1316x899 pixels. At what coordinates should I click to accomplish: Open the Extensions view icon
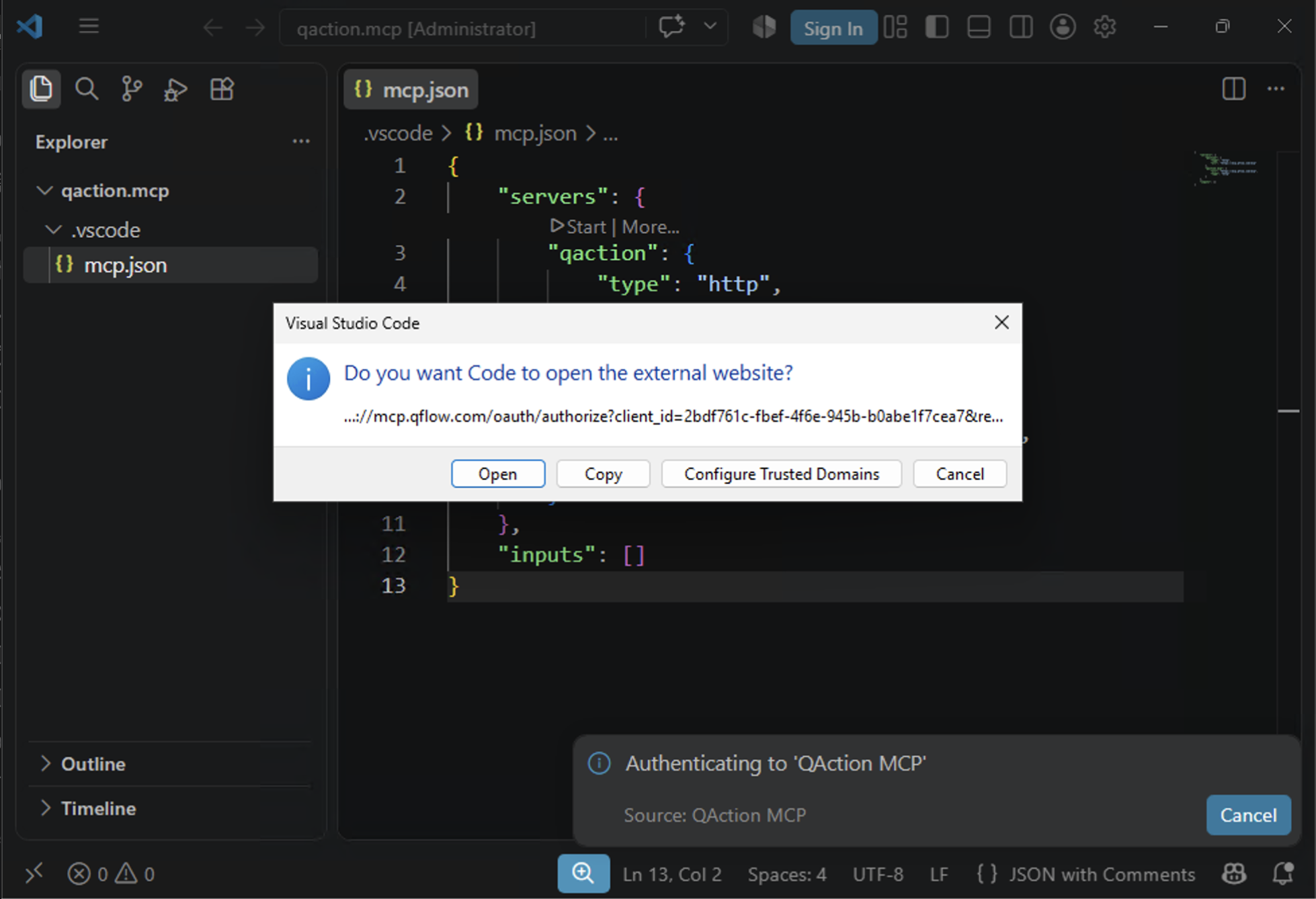tap(222, 89)
